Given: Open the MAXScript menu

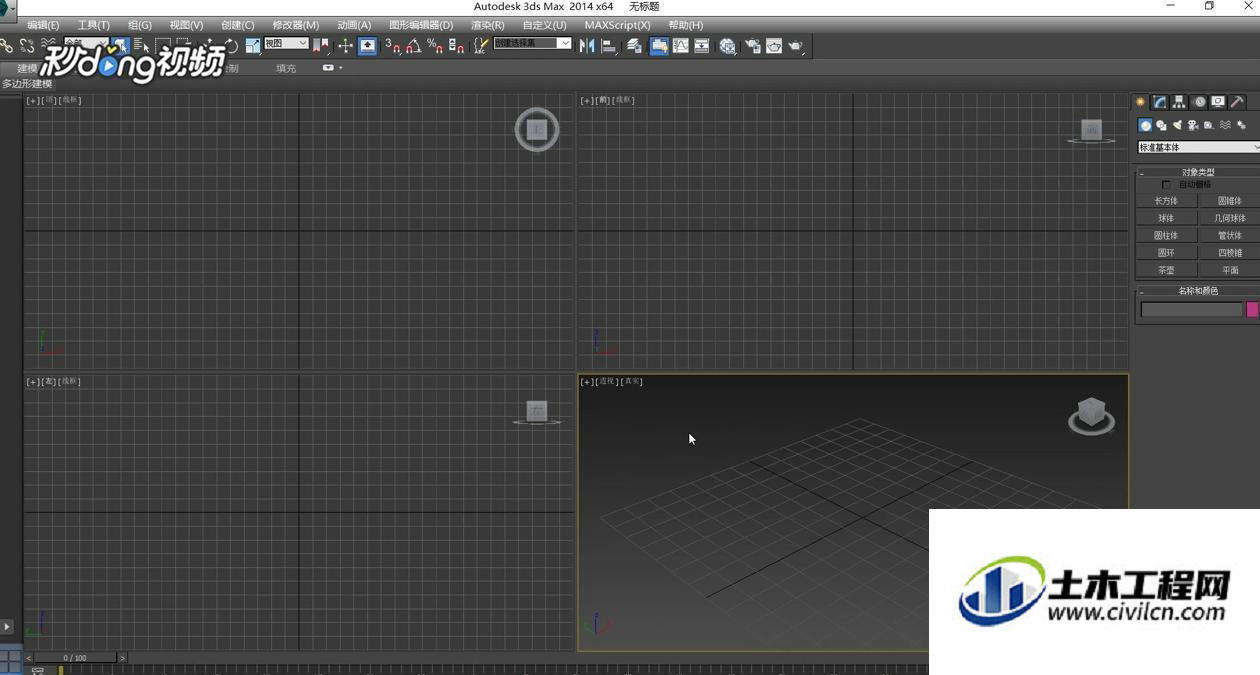Looking at the screenshot, I should [618, 25].
